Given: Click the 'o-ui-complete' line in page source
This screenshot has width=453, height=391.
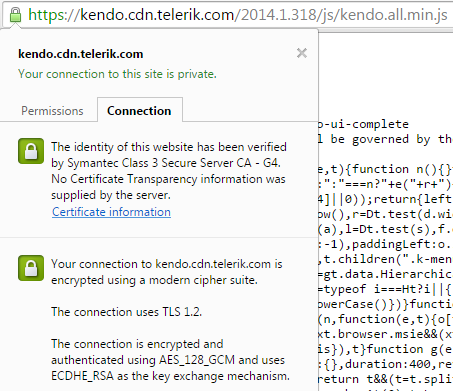Looking at the screenshot, I should pyautogui.click(x=363, y=124).
